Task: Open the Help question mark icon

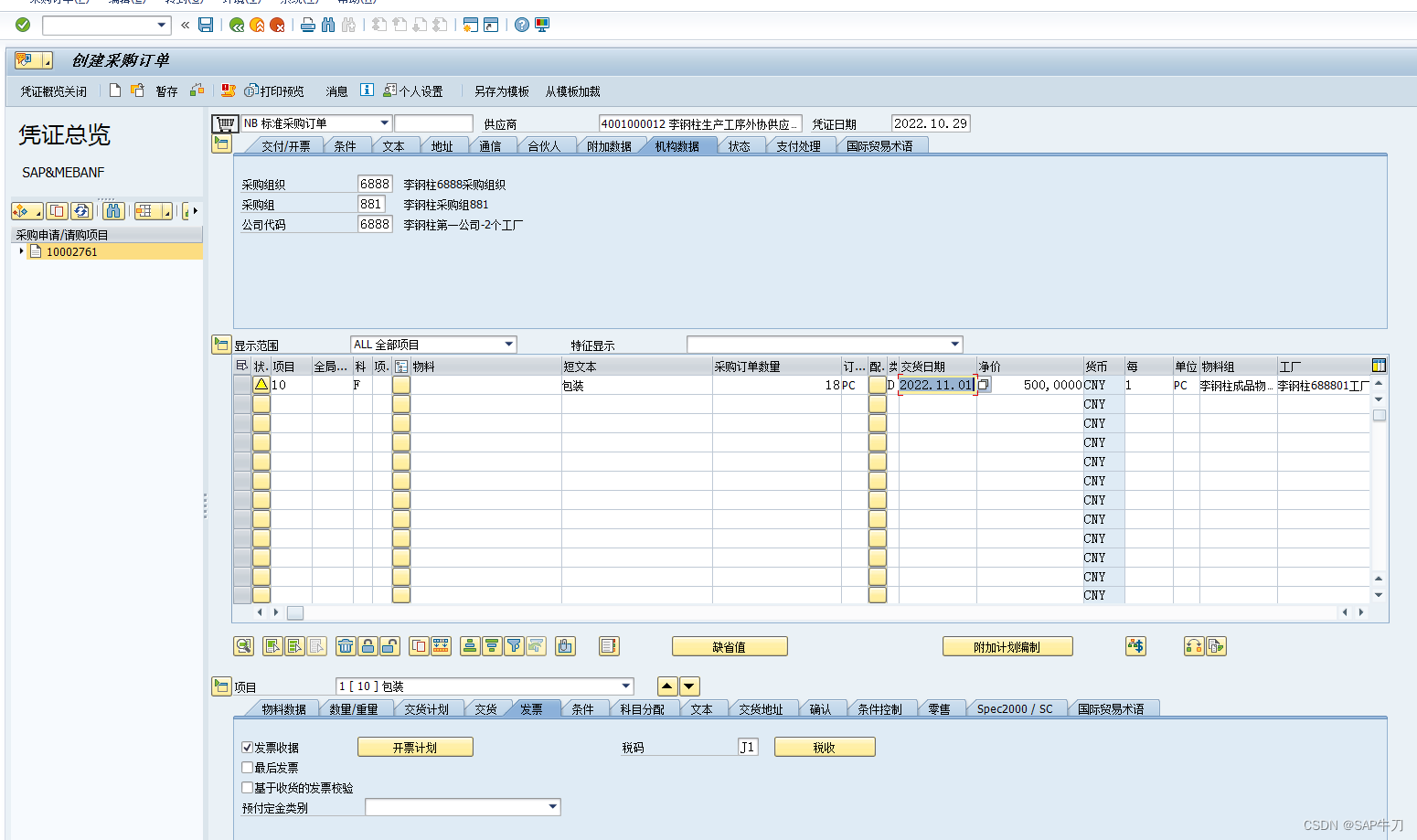Action: pyautogui.click(x=521, y=25)
